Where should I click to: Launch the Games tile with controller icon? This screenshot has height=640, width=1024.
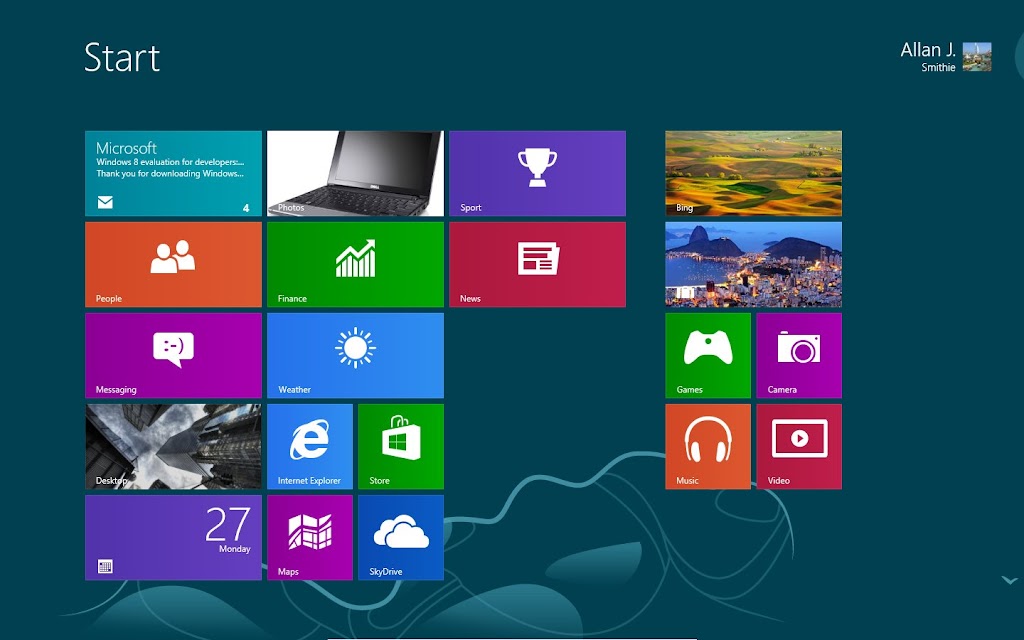(x=708, y=355)
